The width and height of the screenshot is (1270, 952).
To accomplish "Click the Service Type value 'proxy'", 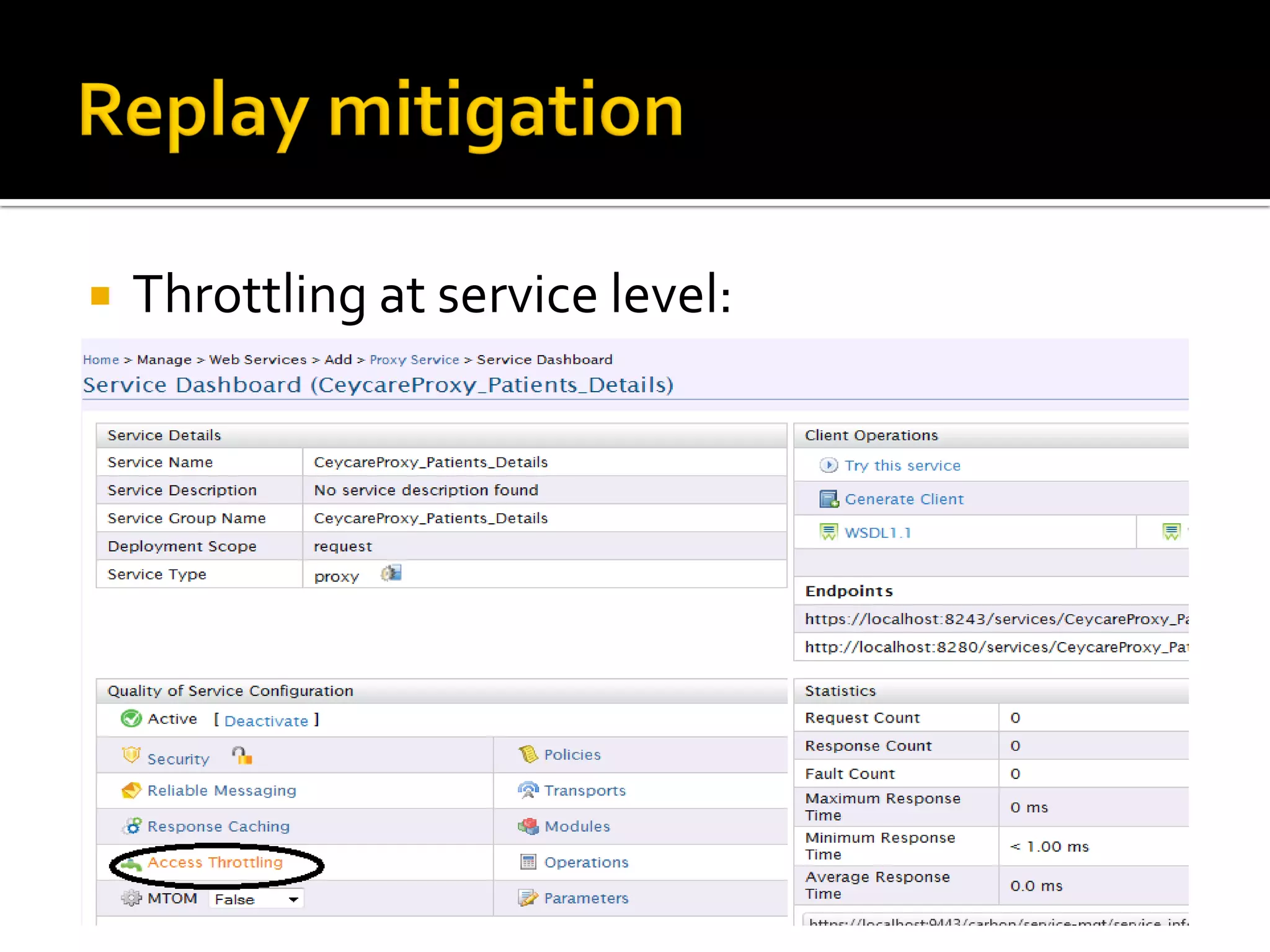I will point(336,576).
